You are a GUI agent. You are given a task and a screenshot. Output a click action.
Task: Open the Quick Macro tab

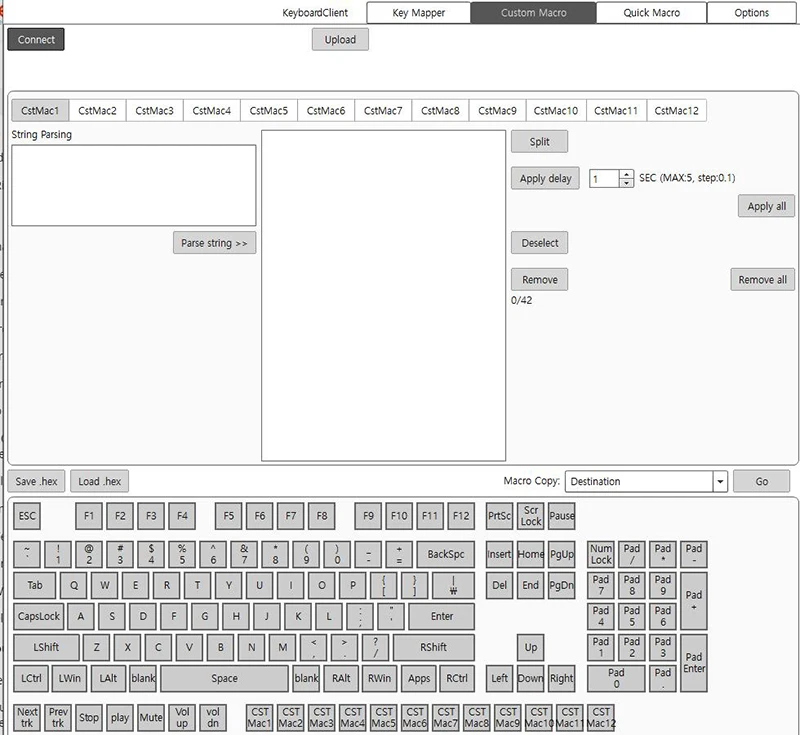[651, 13]
